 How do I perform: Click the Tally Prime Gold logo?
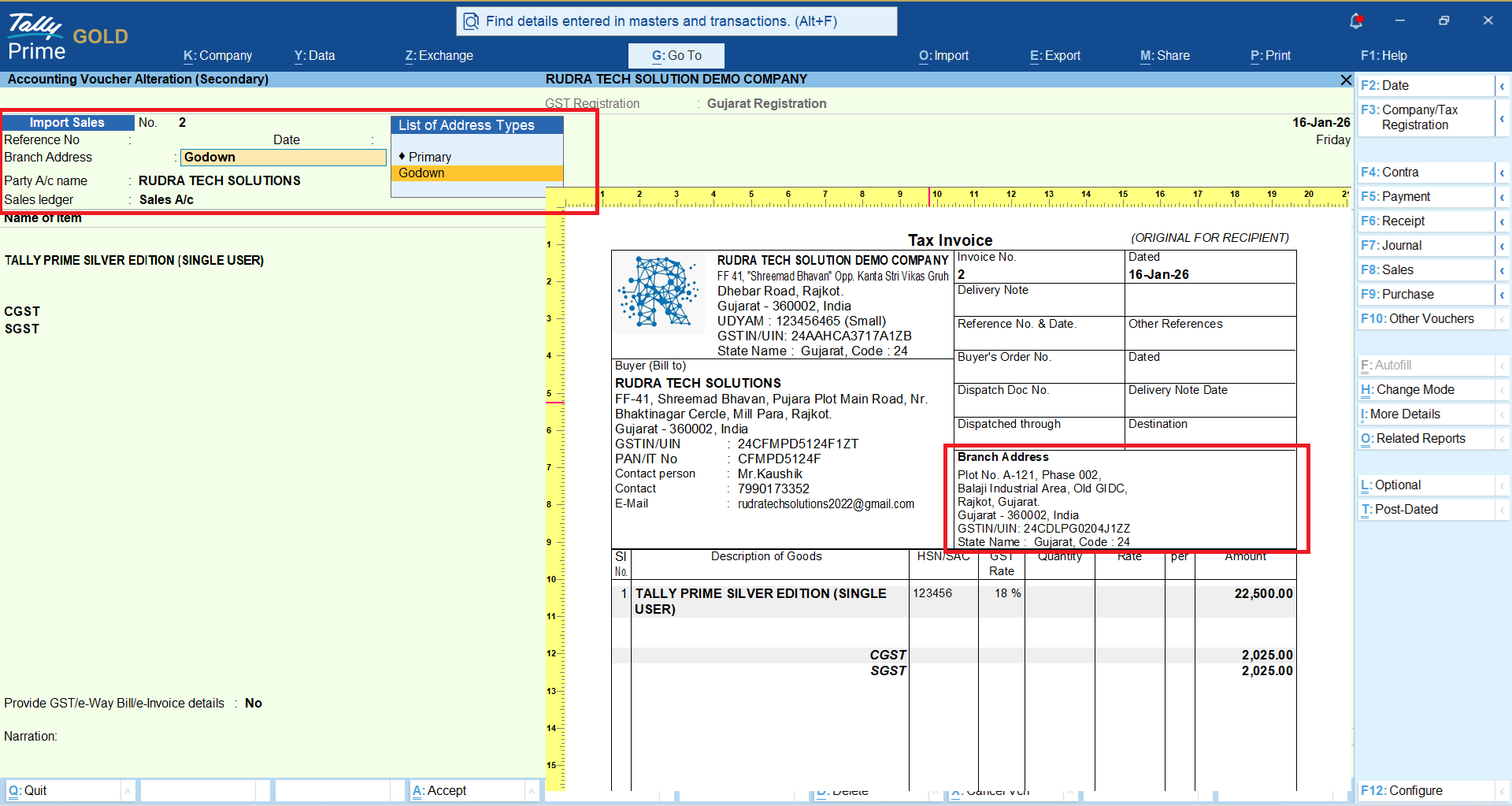pyautogui.click(x=67, y=37)
